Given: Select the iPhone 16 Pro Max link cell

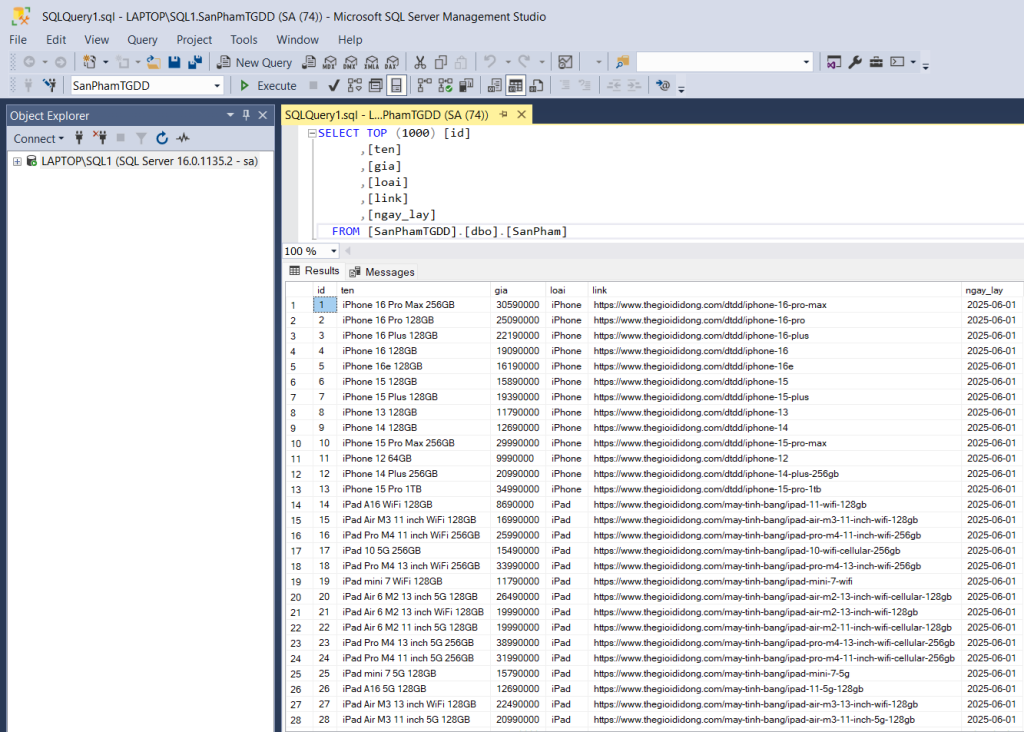Looking at the screenshot, I should coord(709,305).
